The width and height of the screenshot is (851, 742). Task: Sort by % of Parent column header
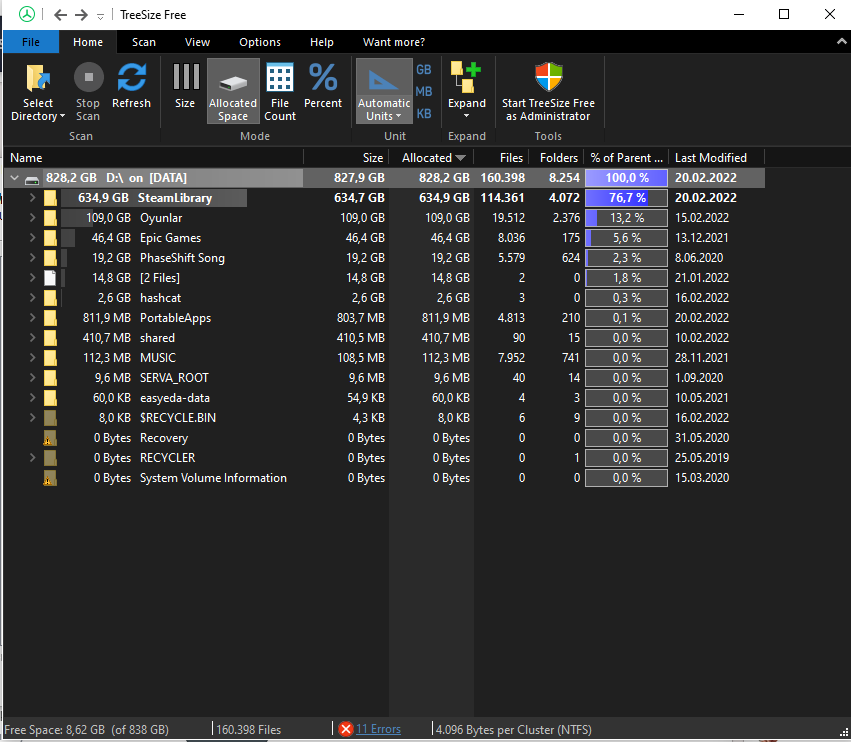(x=626, y=158)
